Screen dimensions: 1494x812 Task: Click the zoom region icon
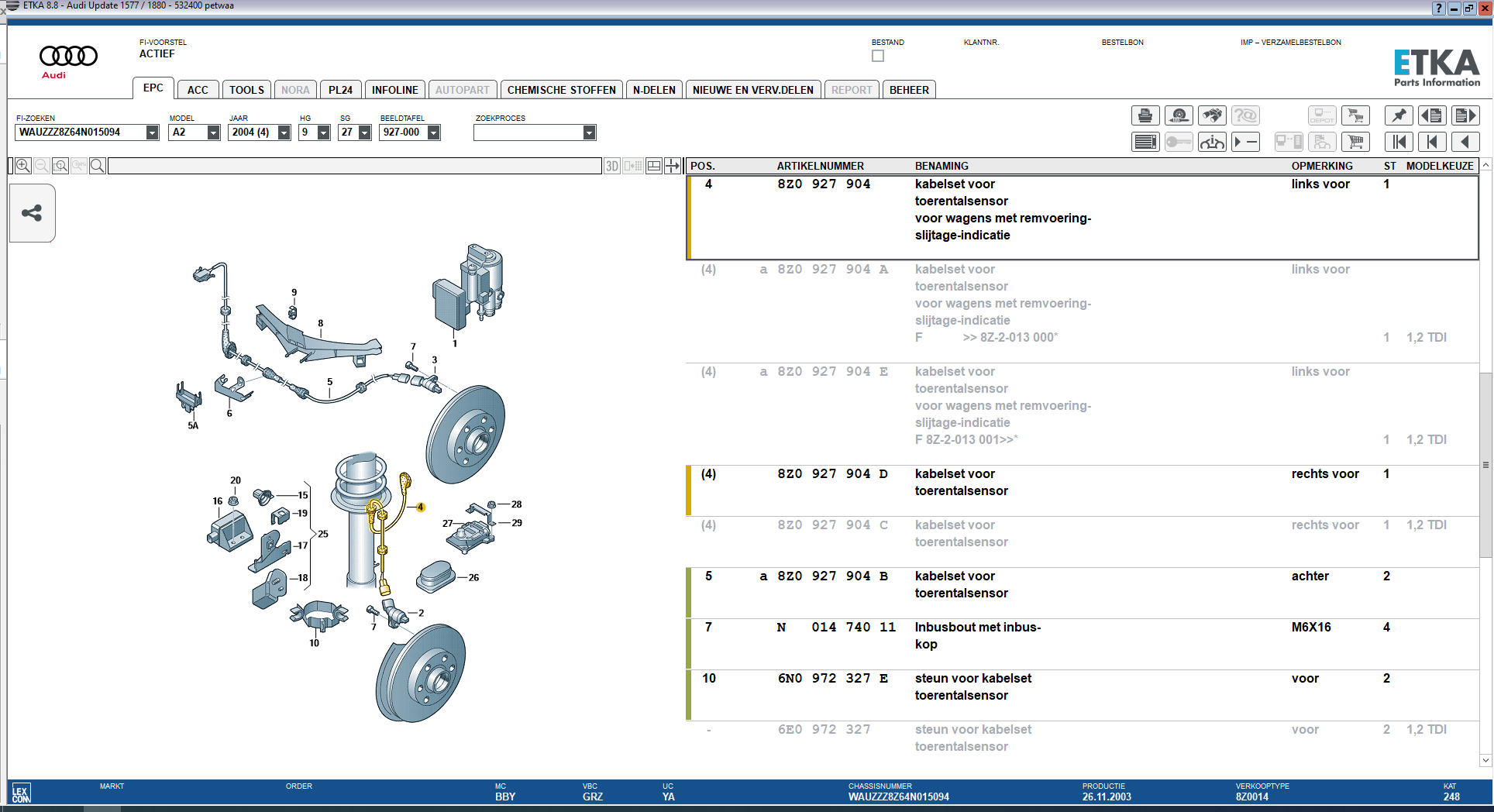60,166
